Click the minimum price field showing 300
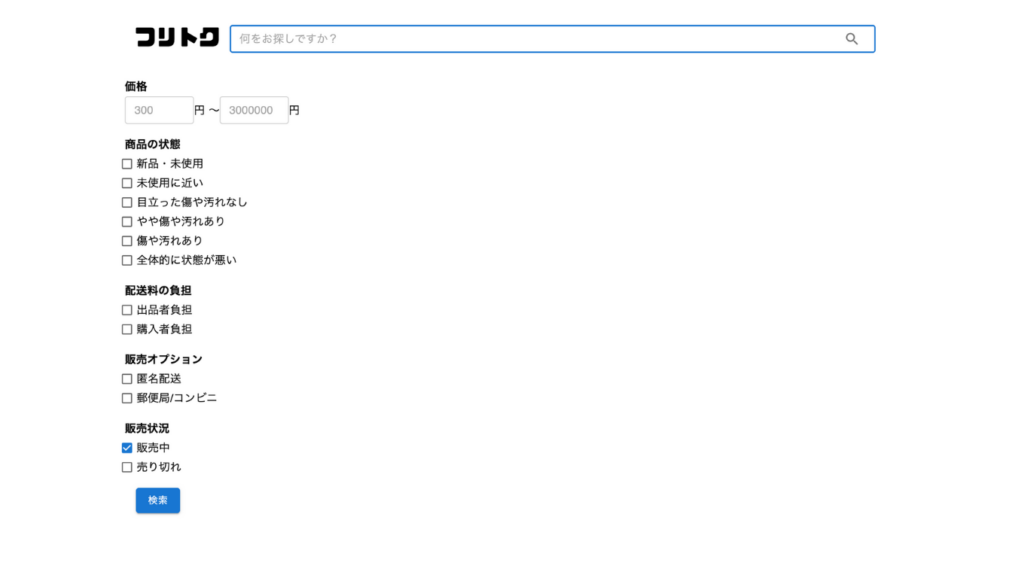This screenshot has height=587, width=1024. coord(159,110)
